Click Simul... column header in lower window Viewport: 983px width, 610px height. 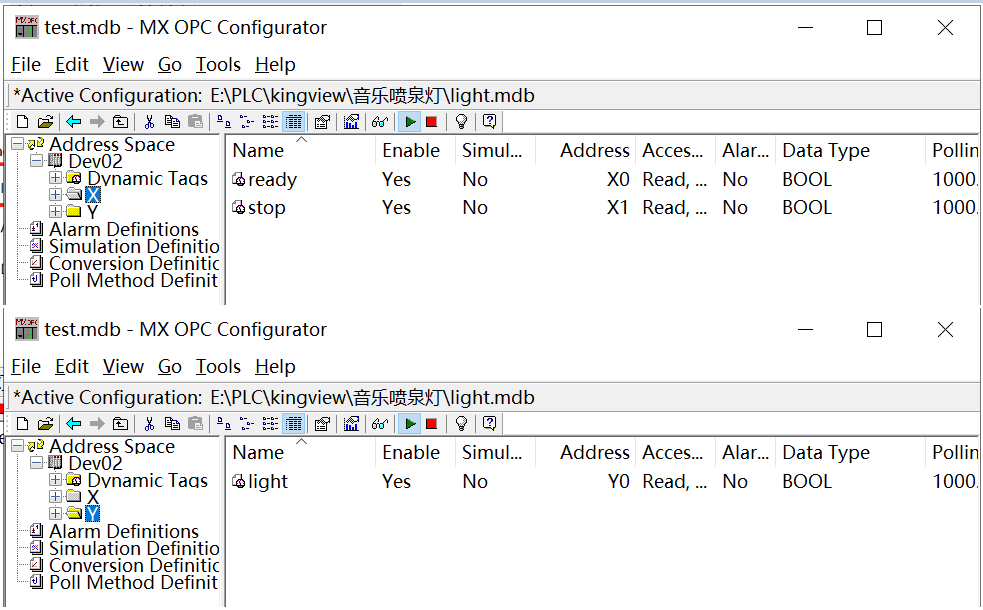495,453
